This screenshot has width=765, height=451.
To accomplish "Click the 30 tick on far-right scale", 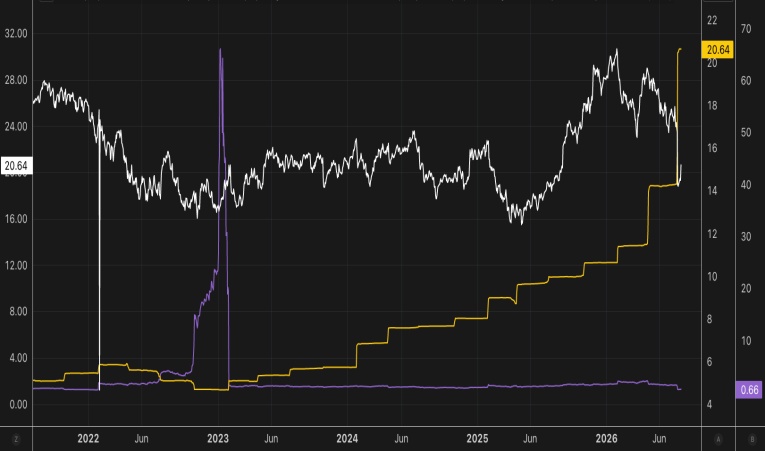I will pyautogui.click(x=746, y=237).
